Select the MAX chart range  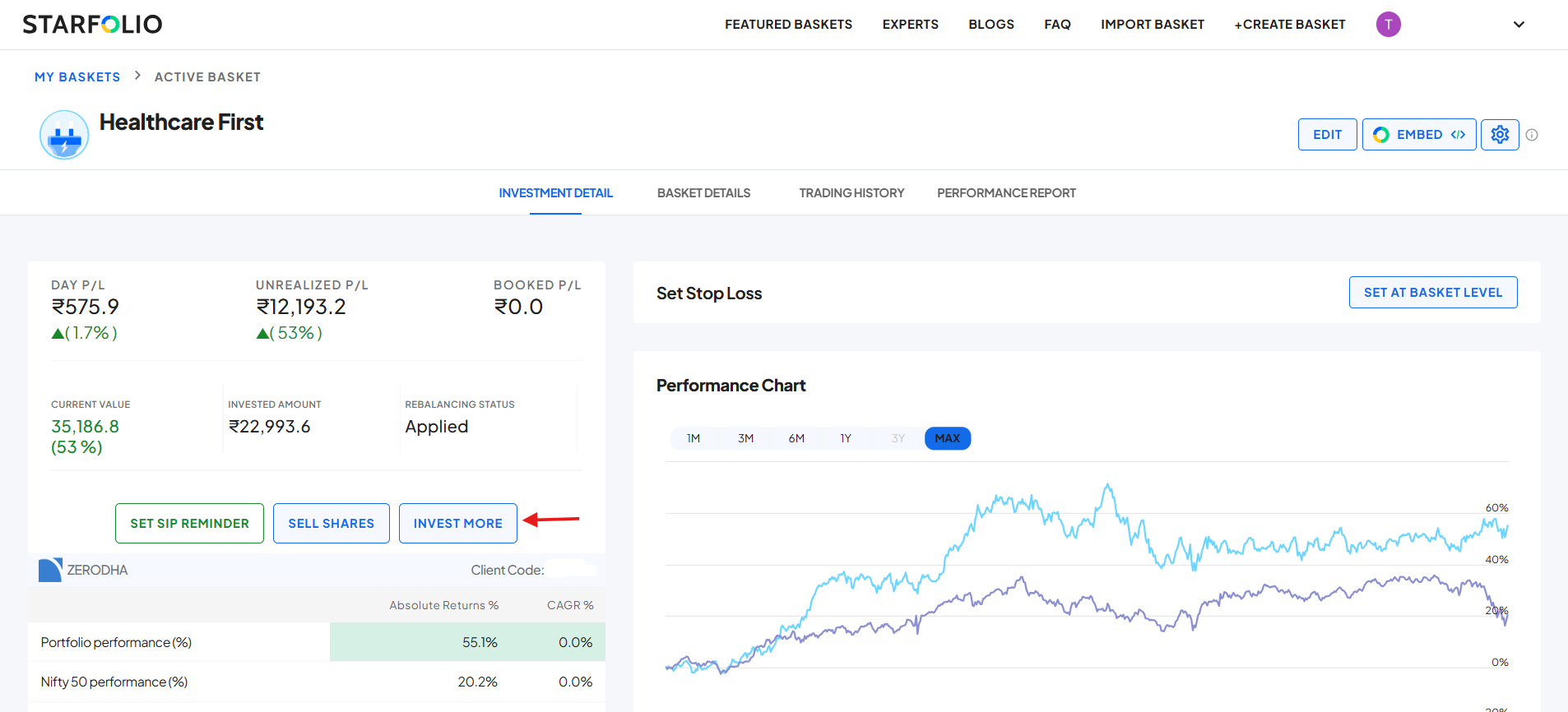pyautogui.click(x=948, y=438)
